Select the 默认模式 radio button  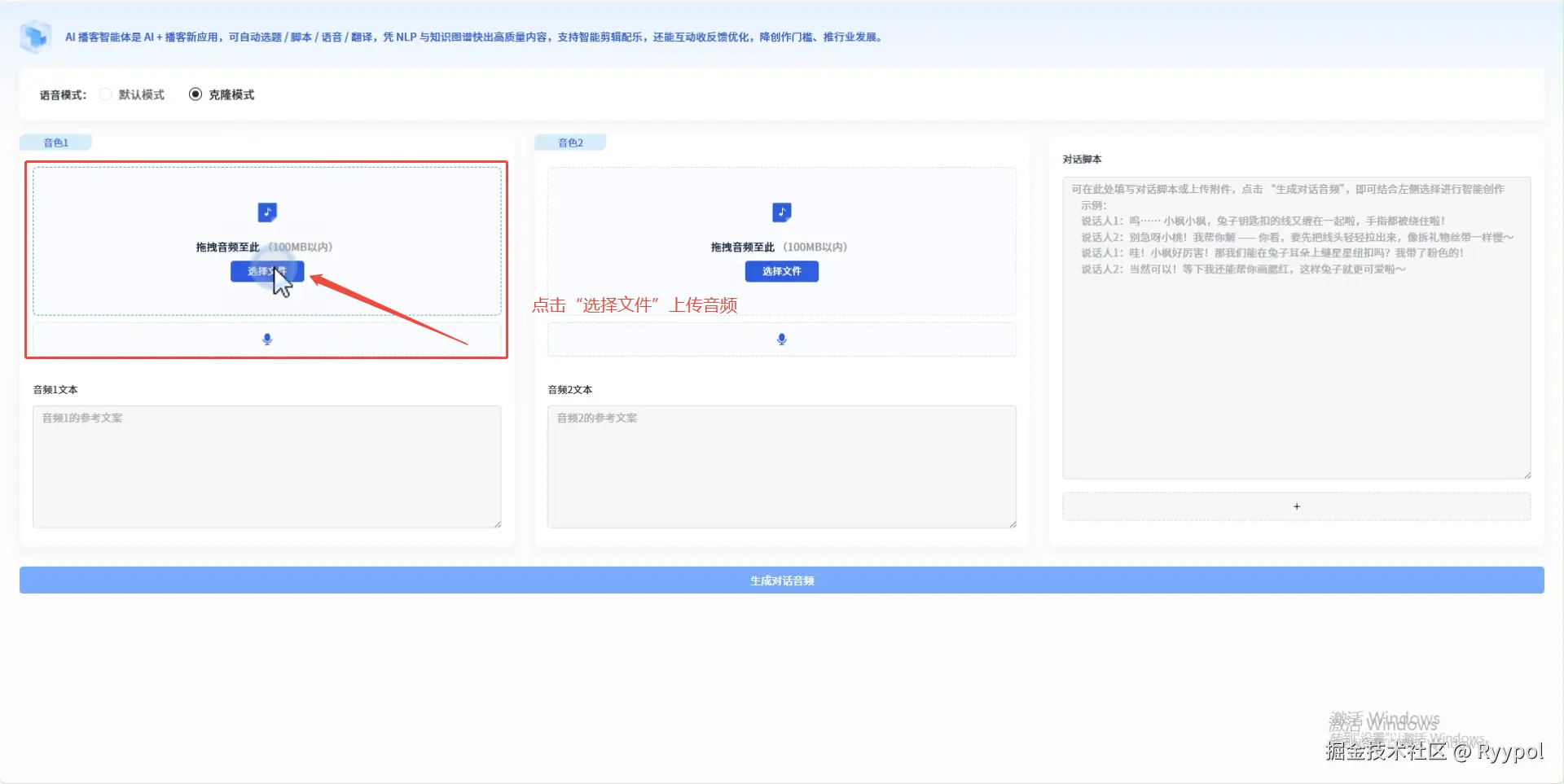tap(106, 94)
